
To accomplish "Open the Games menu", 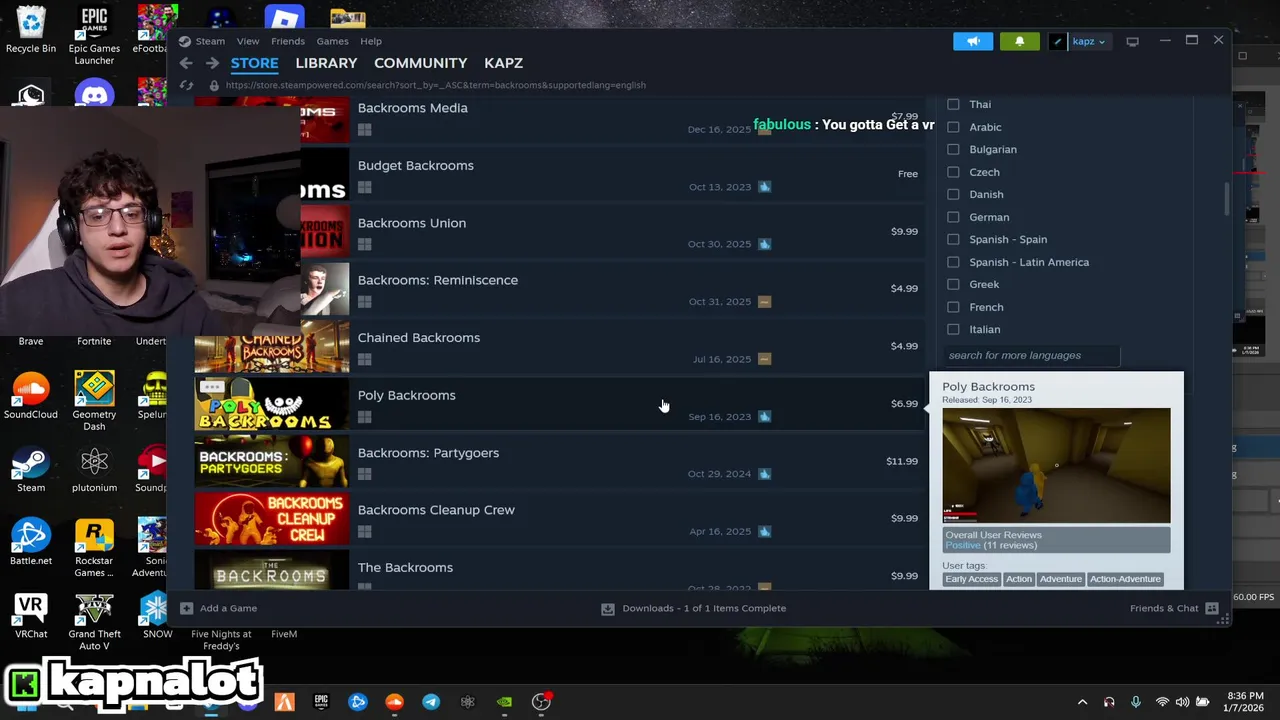I will click(332, 41).
